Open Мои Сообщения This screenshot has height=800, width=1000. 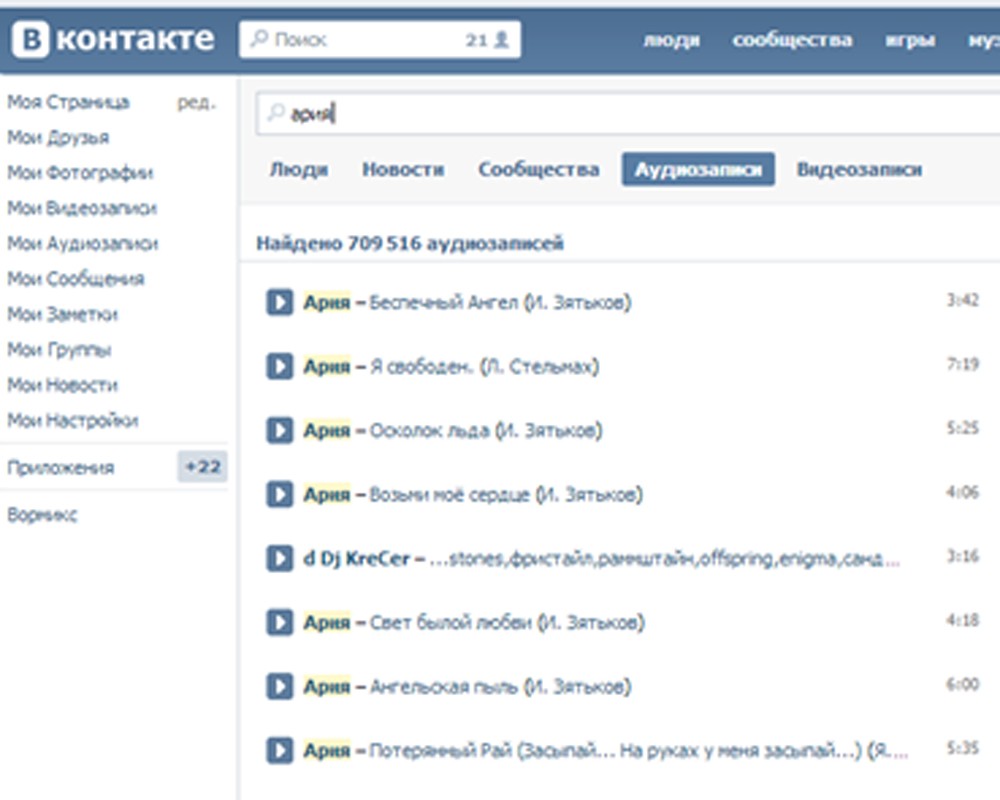pyautogui.click(x=76, y=279)
